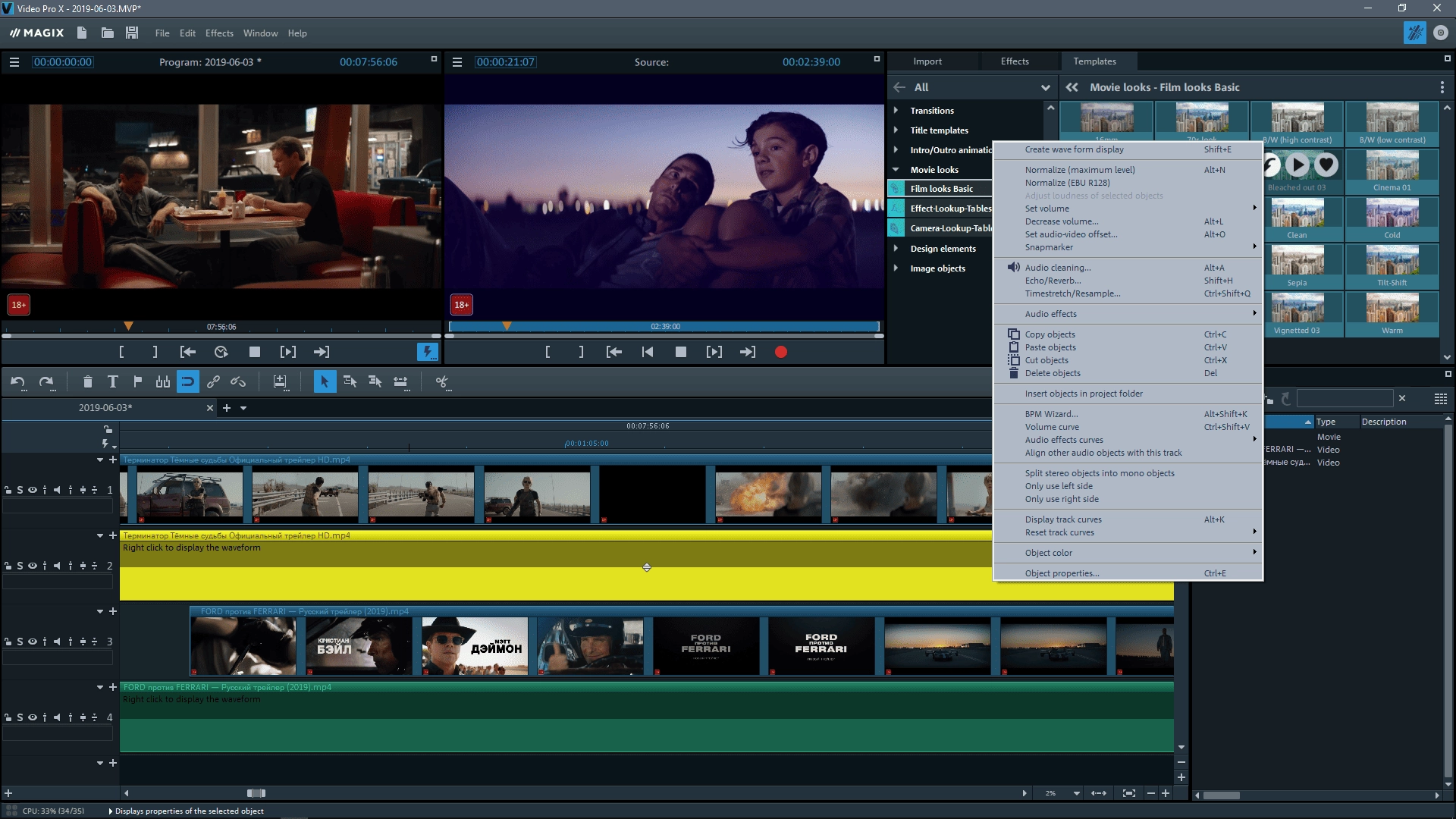Select Object properties... in context menu
1456x819 pixels.
click(1128, 573)
